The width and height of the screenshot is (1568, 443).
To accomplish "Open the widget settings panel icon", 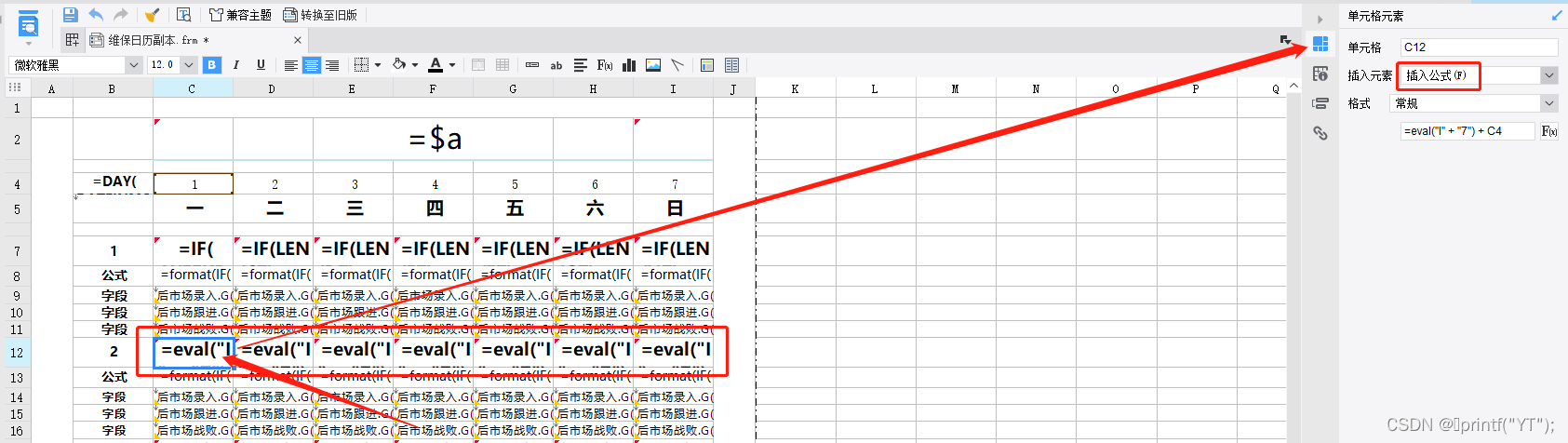I will pos(1320,103).
